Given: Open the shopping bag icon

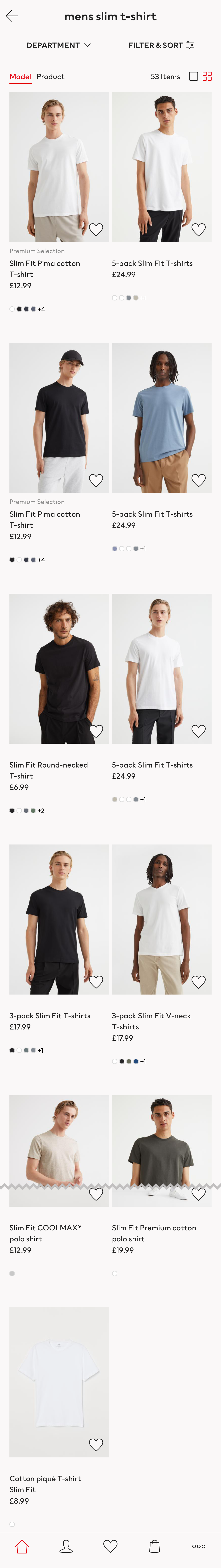Looking at the screenshot, I should pyautogui.click(x=155, y=1546).
